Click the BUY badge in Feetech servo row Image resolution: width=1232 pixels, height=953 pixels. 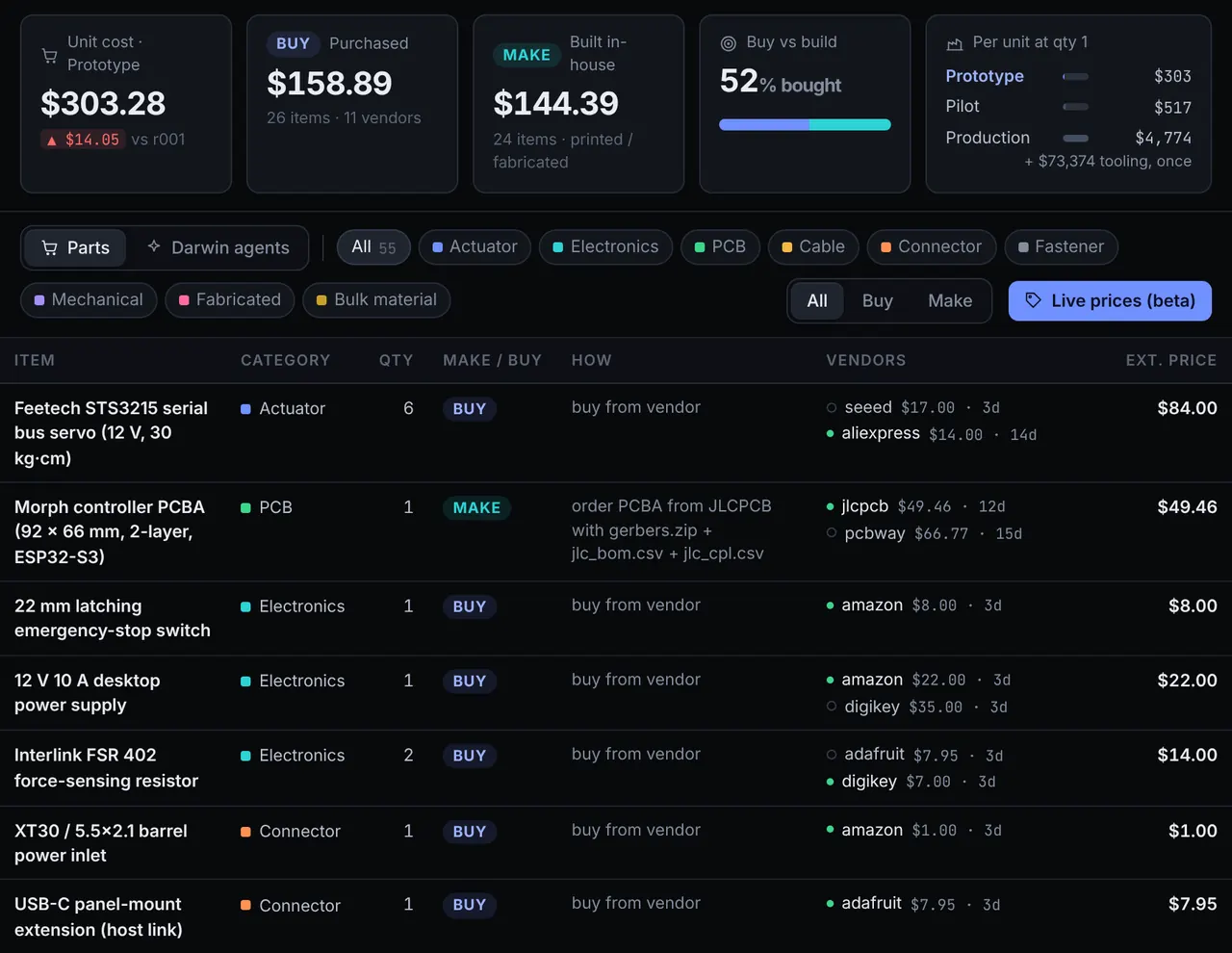pos(470,409)
